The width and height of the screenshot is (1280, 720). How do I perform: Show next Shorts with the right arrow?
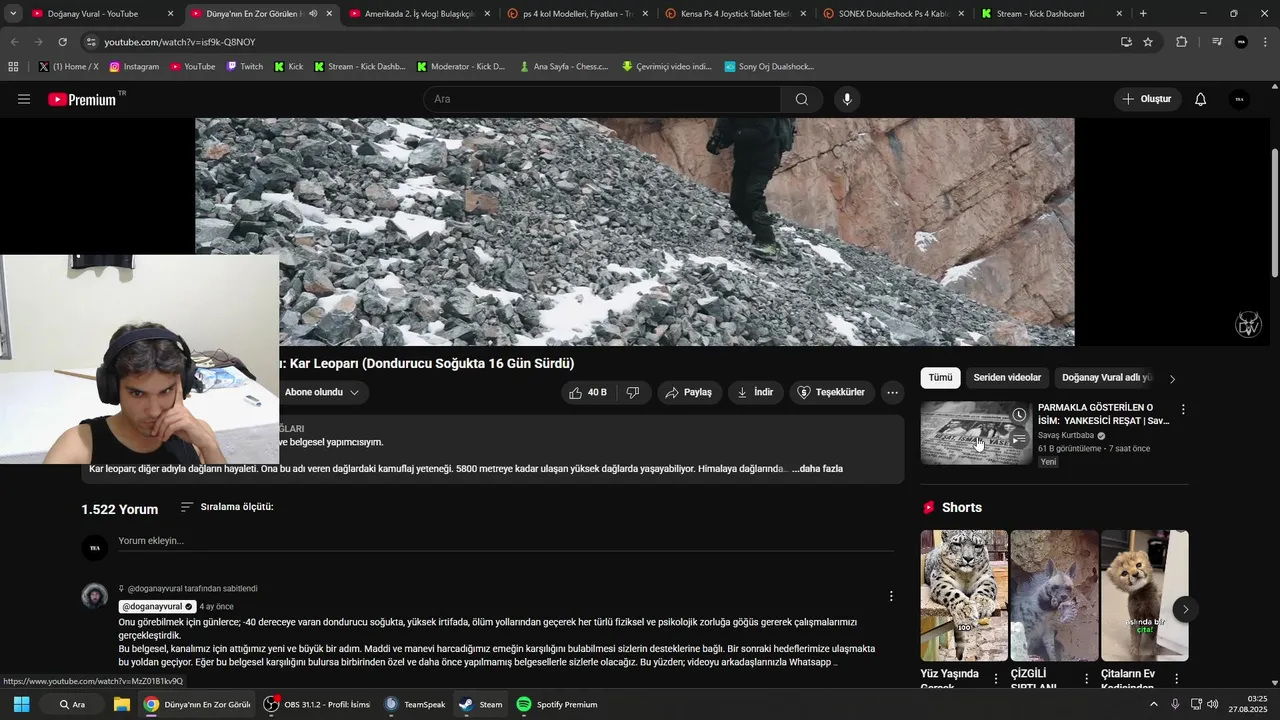pyautogui.click(x=1185, y=609)
